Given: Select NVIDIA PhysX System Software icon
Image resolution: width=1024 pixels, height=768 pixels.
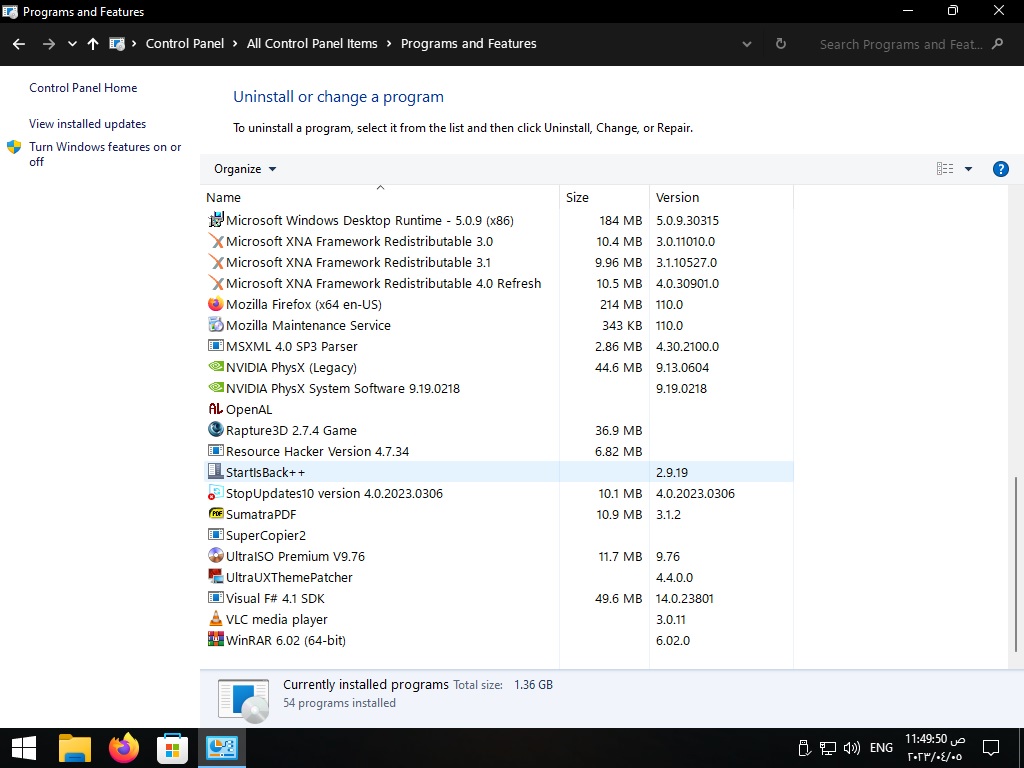Looking at the screenshot, I should click(x=216, y=388).
